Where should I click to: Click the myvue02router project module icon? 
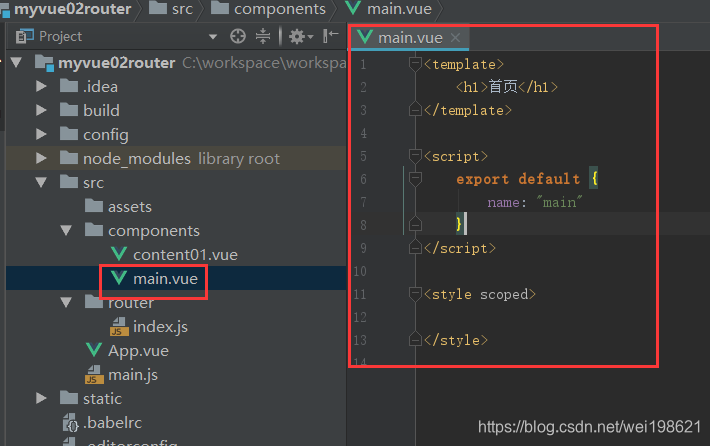click(44, 62)
